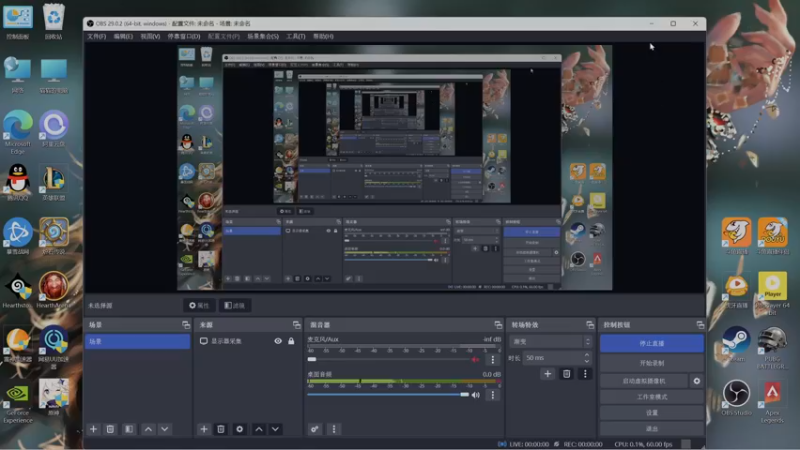Open the 场景集合(S) menu
800x450 pixels.
click(263, 36)
